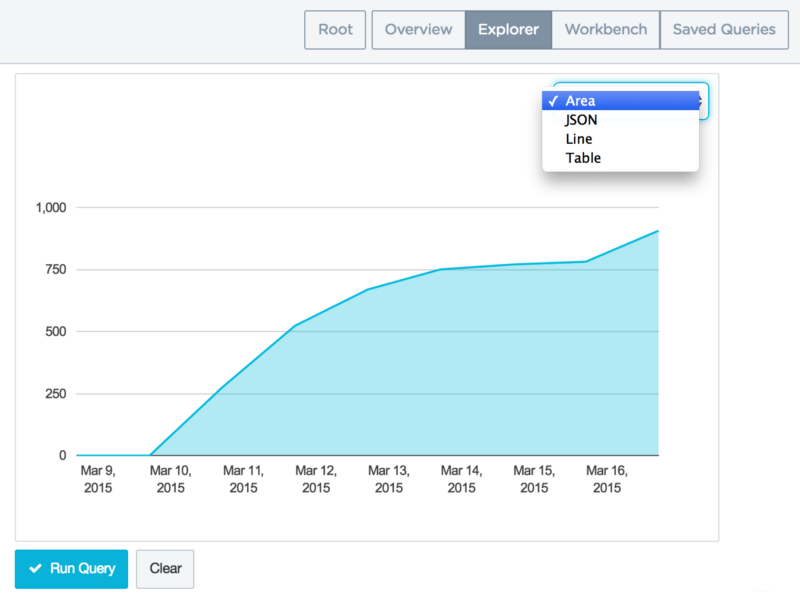Click the Mar 12, 2015 date label
Screen dimensions: 800x592
[316, 479]
